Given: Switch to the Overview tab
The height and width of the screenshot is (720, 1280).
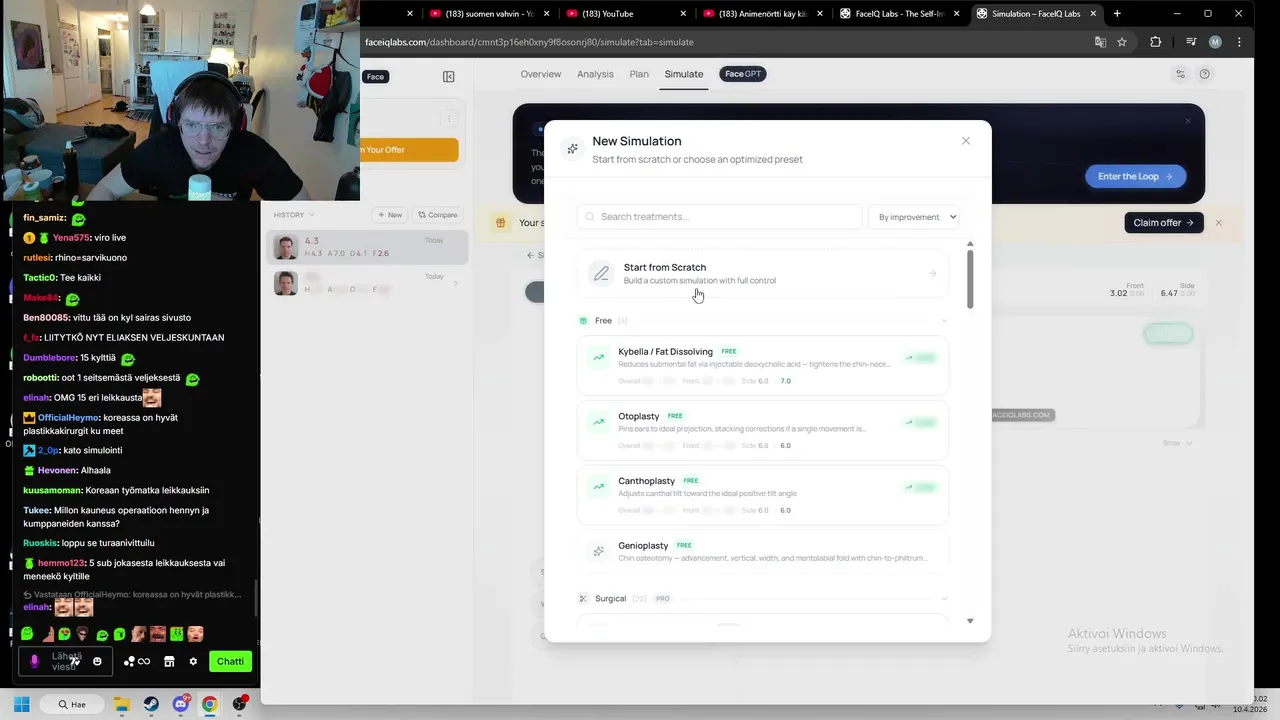Looking at the screenshot, I should (x=541, y=74).
